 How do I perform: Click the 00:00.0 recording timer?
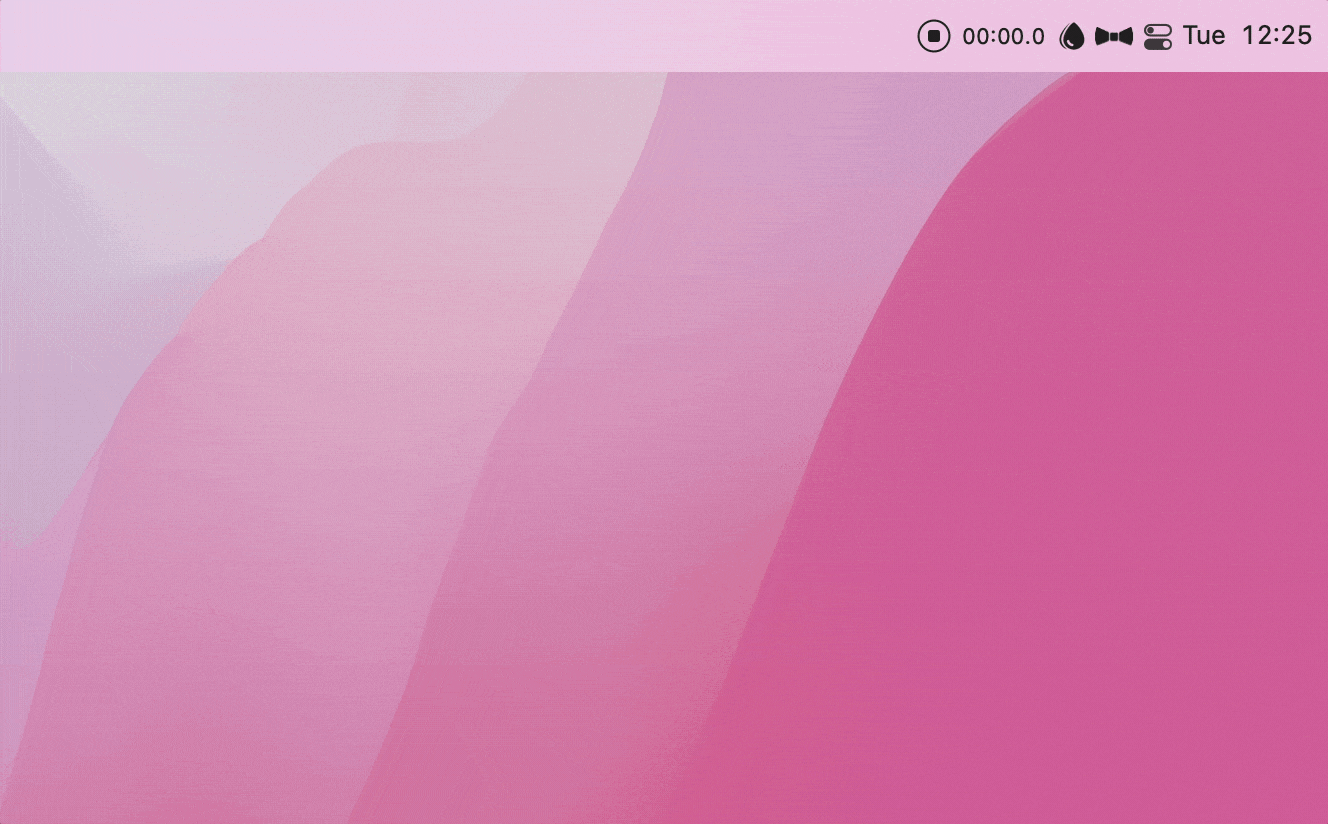(1003, 37)
